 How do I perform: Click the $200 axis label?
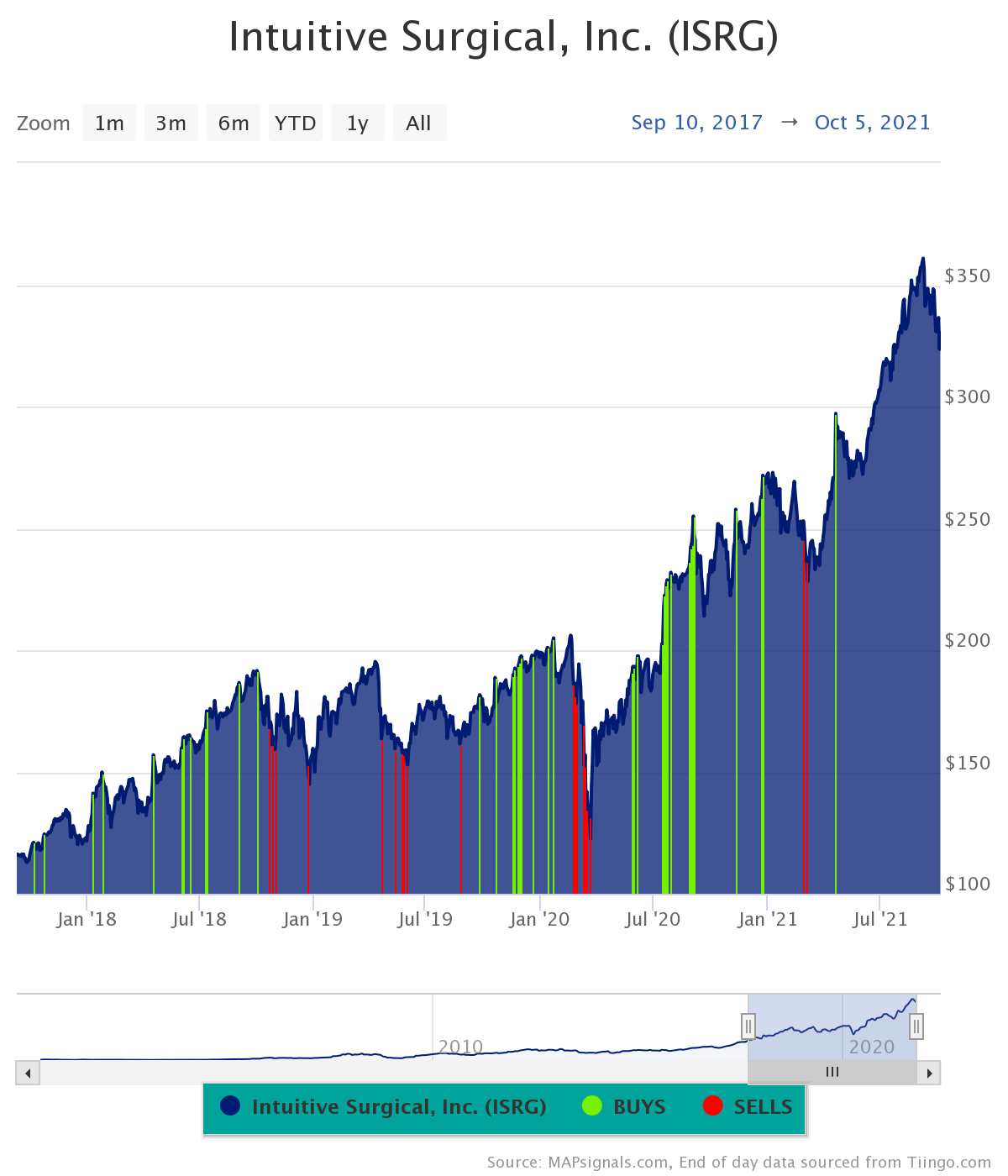[968, 640]
